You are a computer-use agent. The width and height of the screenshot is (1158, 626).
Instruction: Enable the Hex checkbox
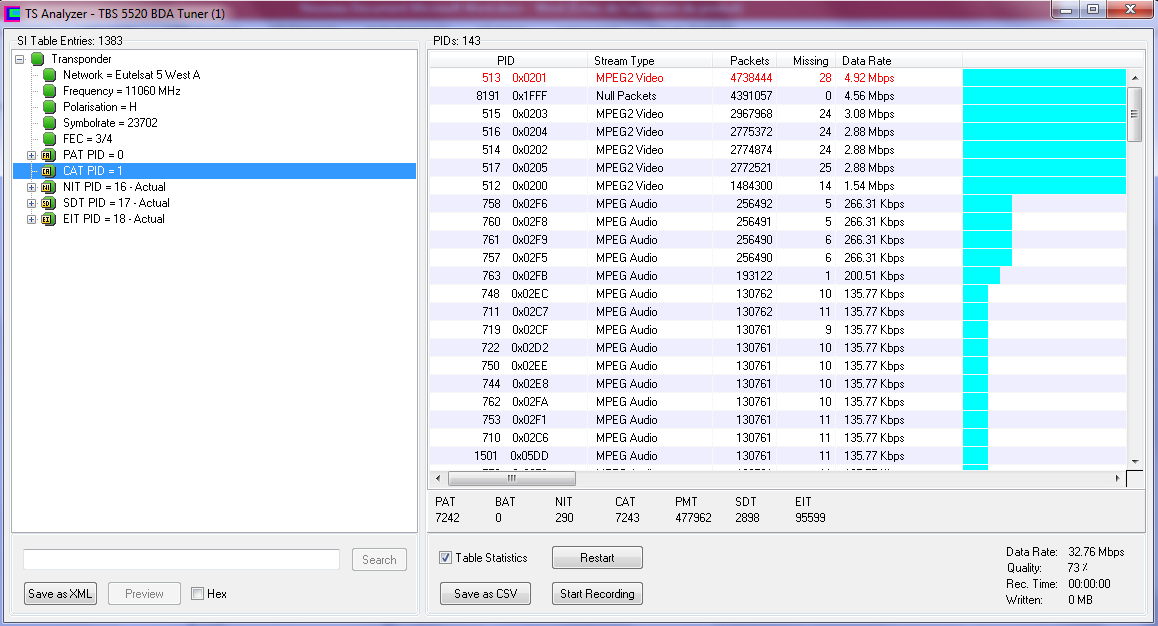click(x=198, y=594)
